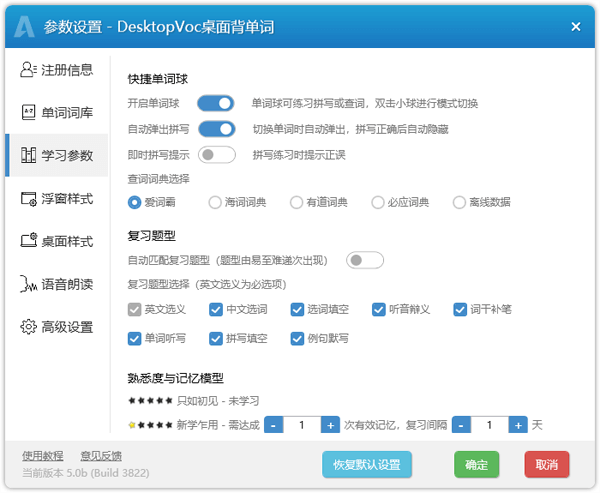Viewport: 600px width, 493px height.
Task: Open the 意见反馈 link
Action: [x=101, y=456]
